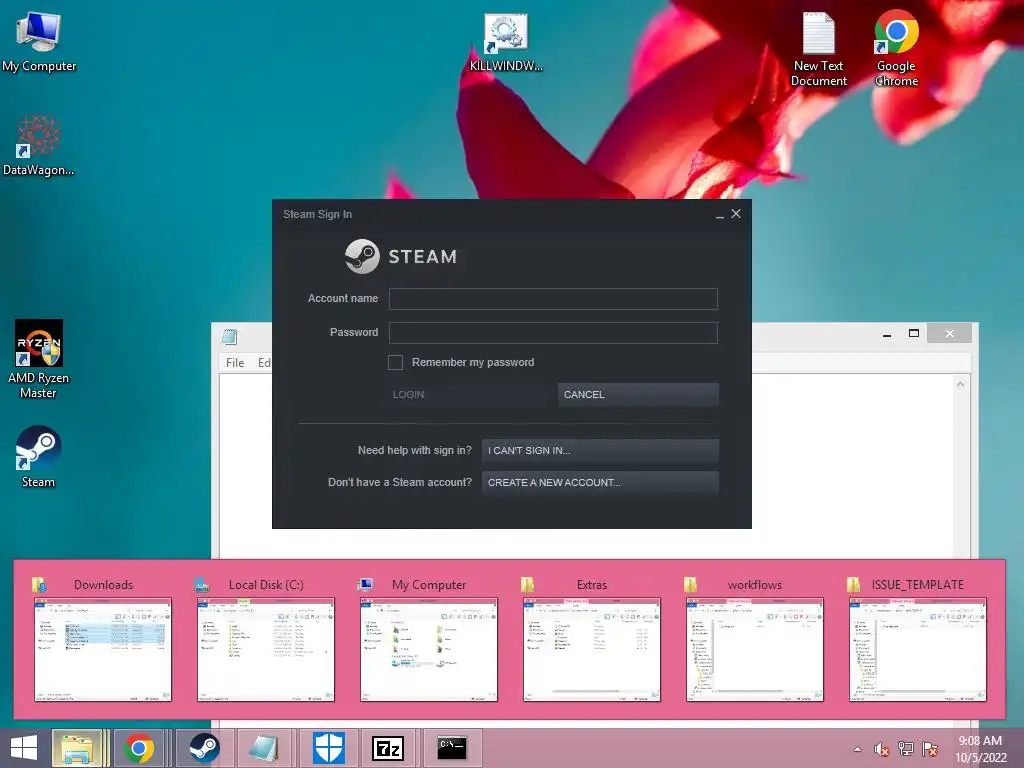1024x768 pixels.
Task: Minimize the Steam Sign In window
Action: (x=720, y=214)
